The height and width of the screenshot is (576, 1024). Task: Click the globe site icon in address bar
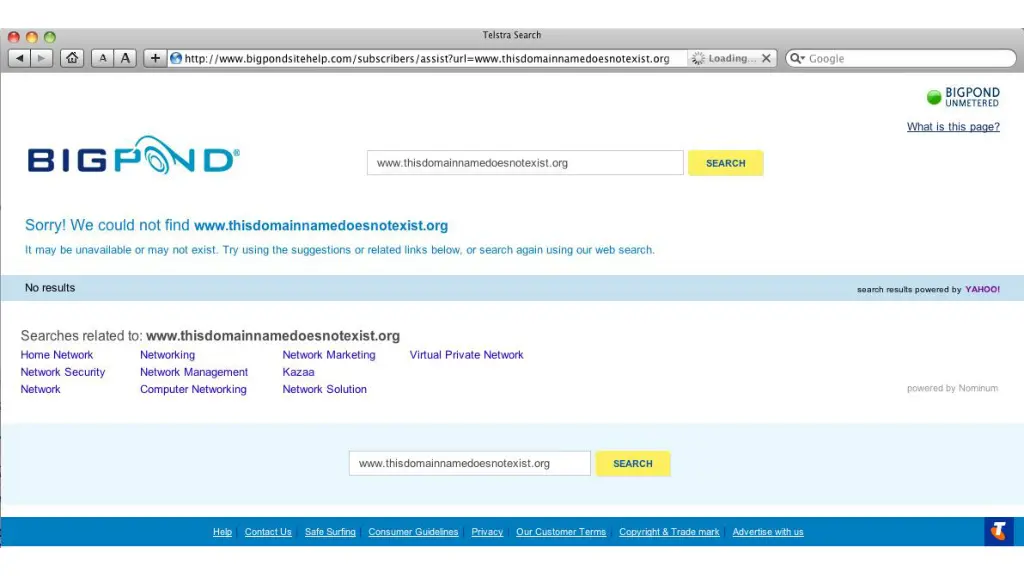click(x=176, y=58)
